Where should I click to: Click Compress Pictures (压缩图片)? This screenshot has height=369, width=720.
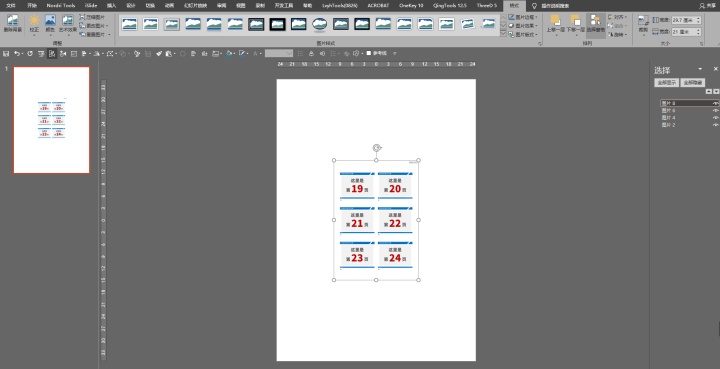tap(92, 17)
